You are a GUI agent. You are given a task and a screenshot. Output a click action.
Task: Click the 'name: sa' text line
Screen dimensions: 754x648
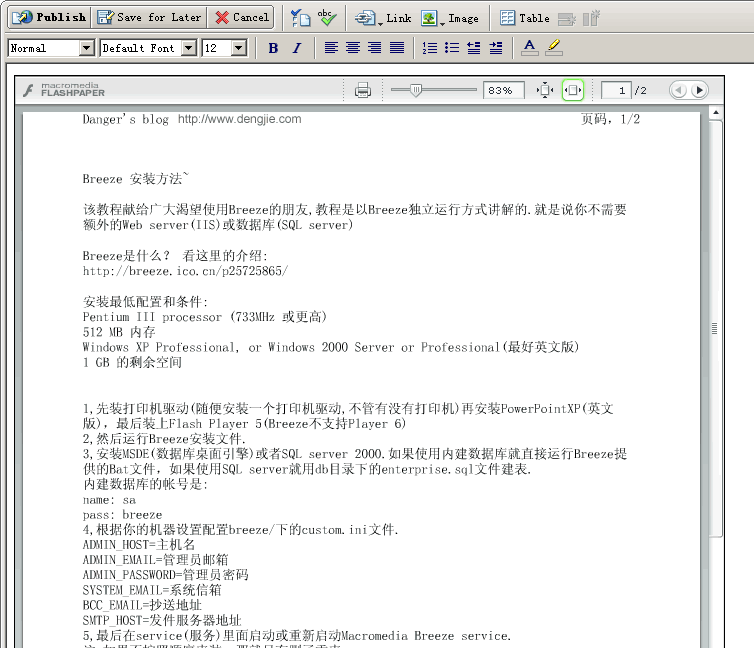tap(109, 500)
